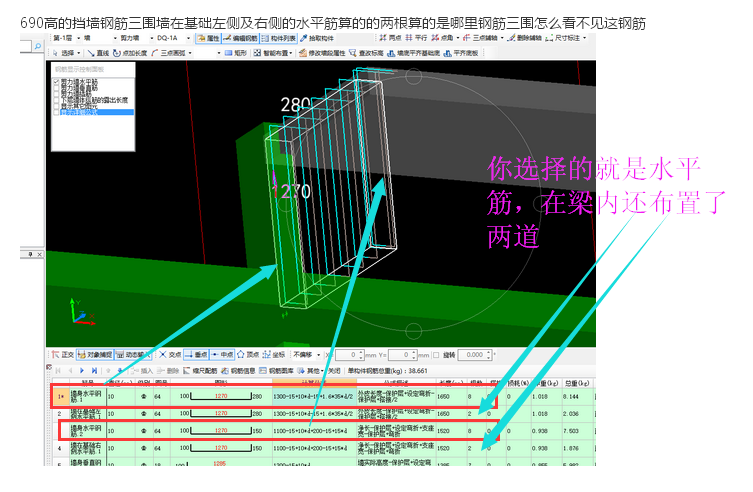Click the 属性 properties toolbar button
The width and height of the screenshot is (753, 492).
208,38
